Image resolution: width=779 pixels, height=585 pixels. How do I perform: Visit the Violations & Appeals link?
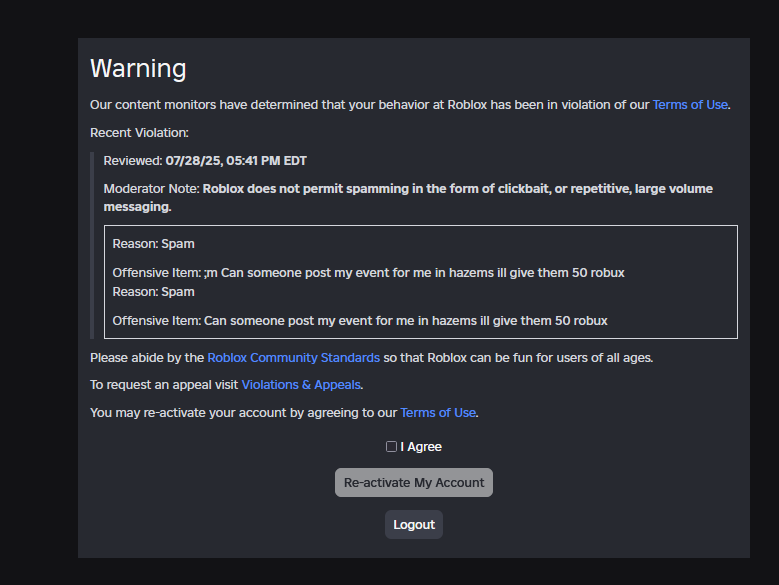(x=301, y=385)
